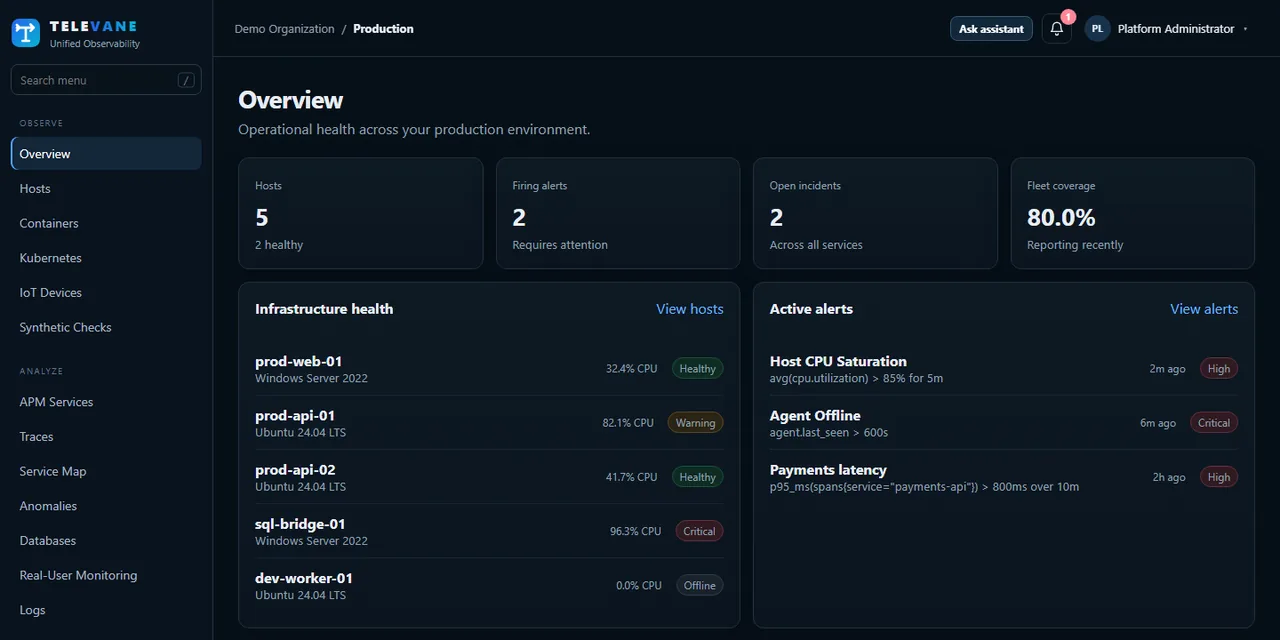The image size is (1280, 640).
Task: Click the Ask assistant button
Action: [991, 29]
